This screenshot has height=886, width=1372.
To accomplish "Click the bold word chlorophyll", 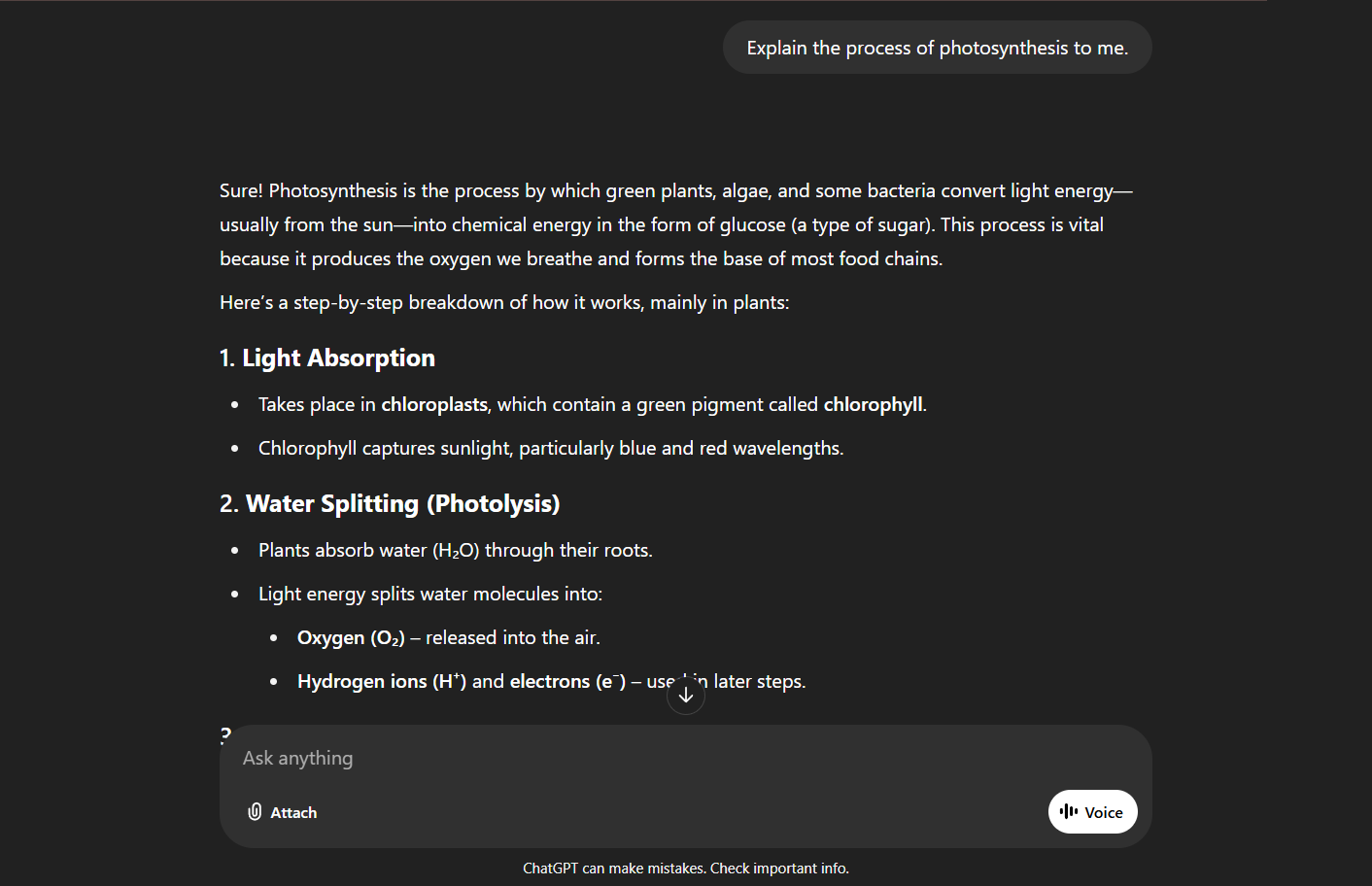I will click(873, 405).
